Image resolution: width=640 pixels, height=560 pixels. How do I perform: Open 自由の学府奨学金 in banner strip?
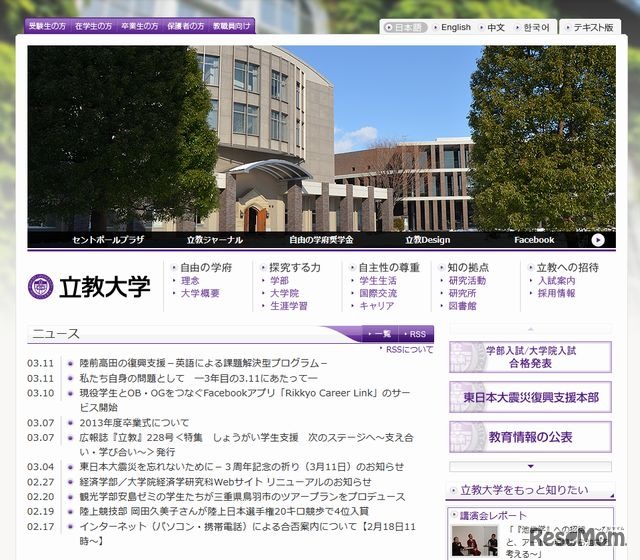pos(321,240)
